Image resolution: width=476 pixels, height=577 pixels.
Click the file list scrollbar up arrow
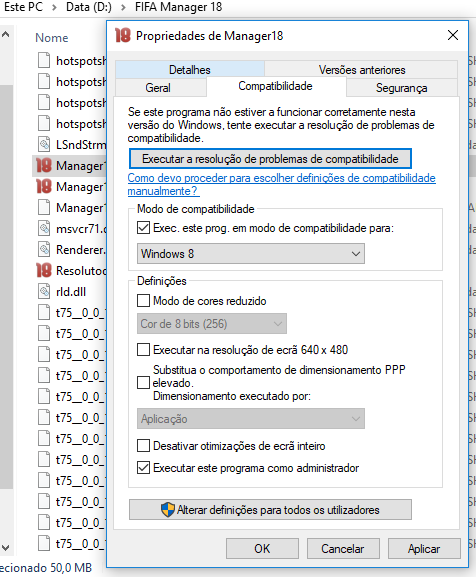6,35
